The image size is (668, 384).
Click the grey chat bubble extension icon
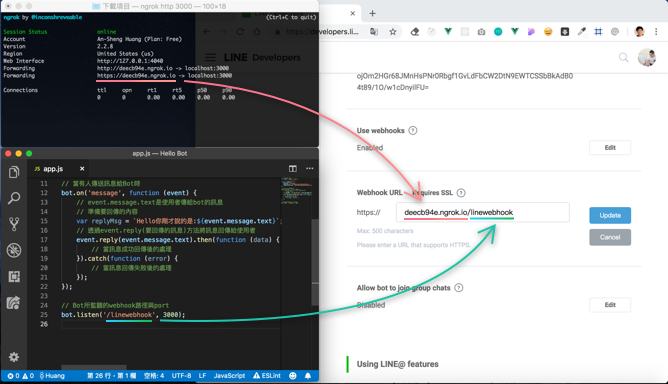pyautogui.click(x=615, y=32)
